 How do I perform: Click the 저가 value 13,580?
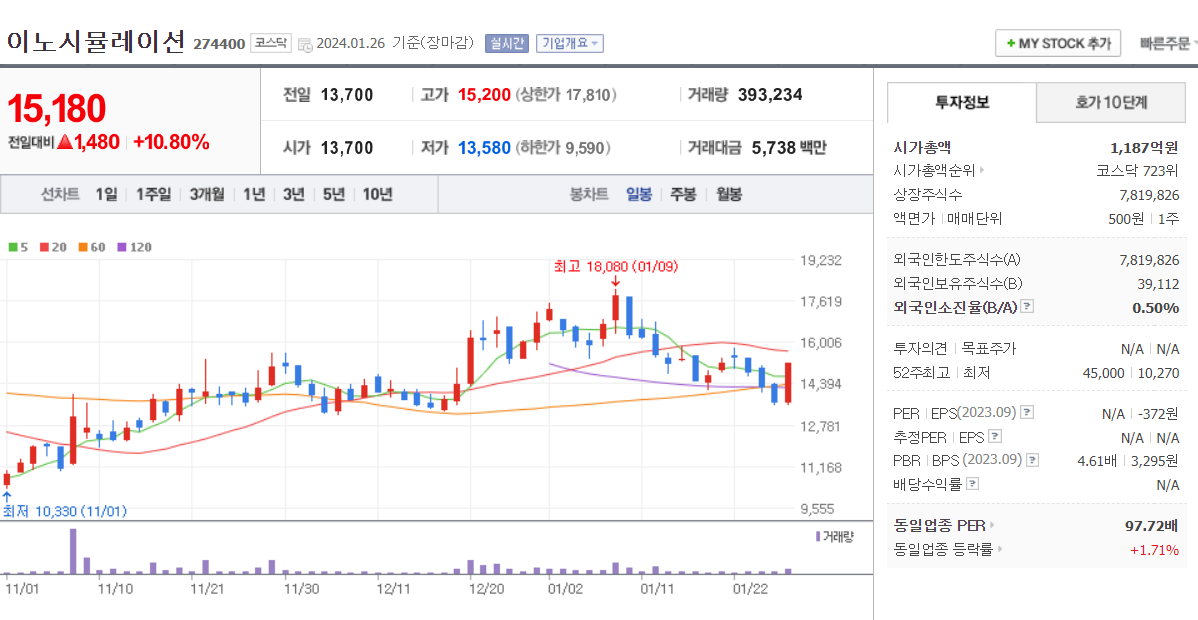point(484,148)
